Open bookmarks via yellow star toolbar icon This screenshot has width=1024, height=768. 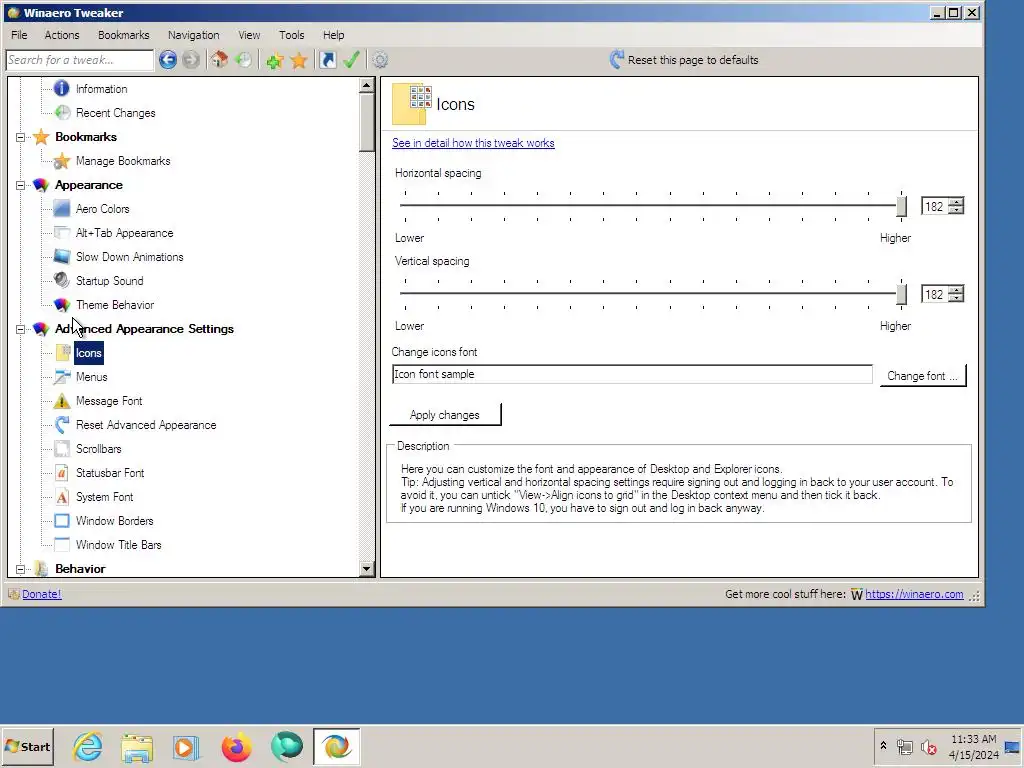[299, 60]
